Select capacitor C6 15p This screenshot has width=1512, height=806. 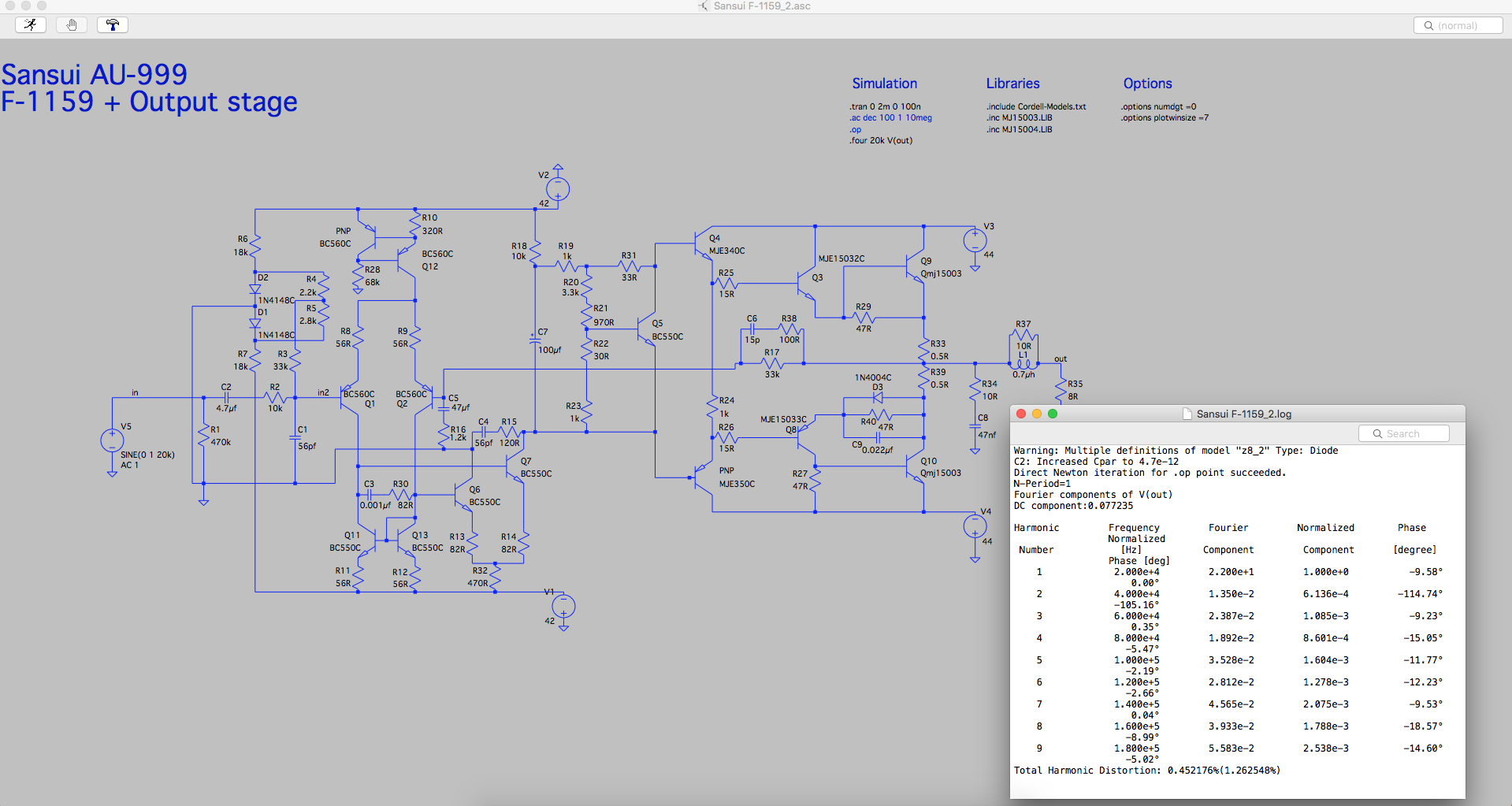(x=752, y=329)
